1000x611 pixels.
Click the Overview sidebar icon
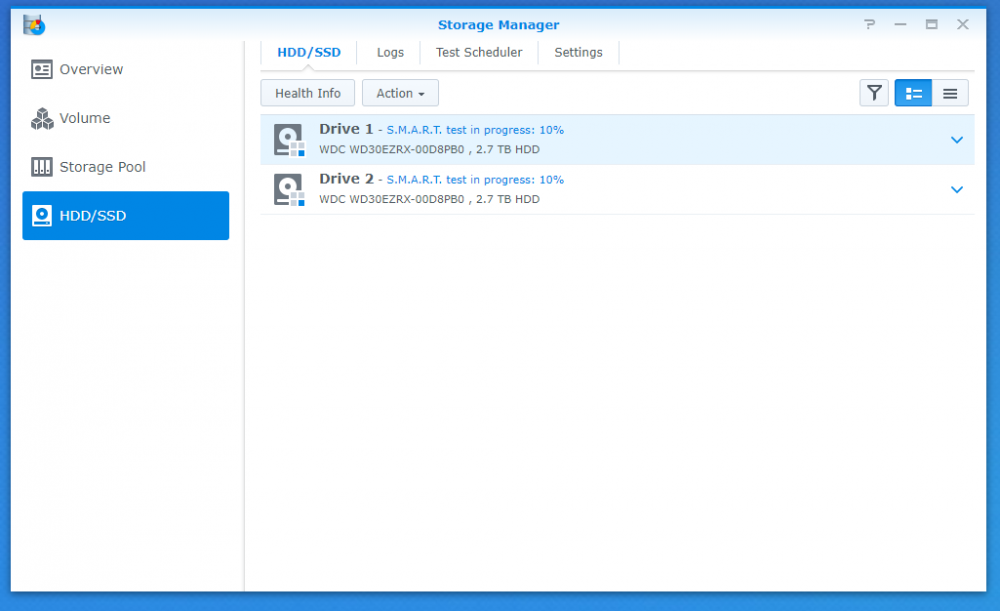41,70
